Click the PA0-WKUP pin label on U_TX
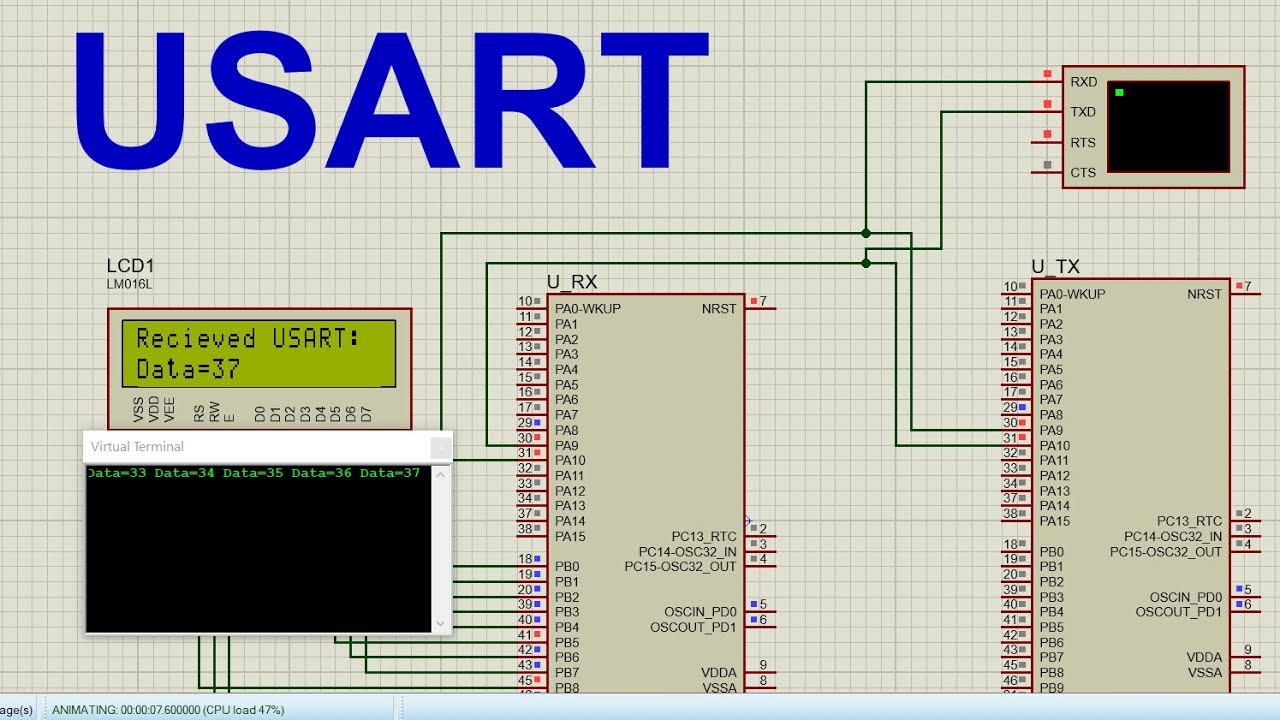The height and width of the screenshot is (720, 1280). (x=1073, y=294)
